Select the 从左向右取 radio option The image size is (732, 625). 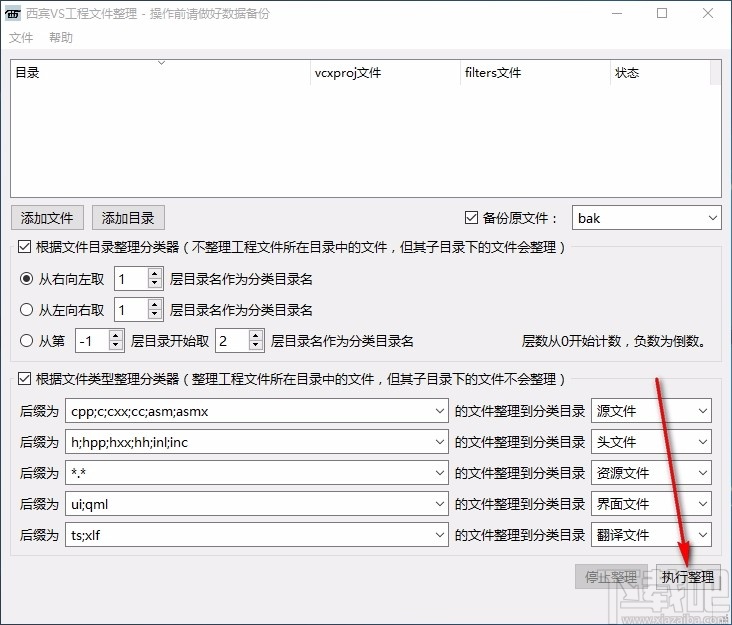click(x=27, y=310)
